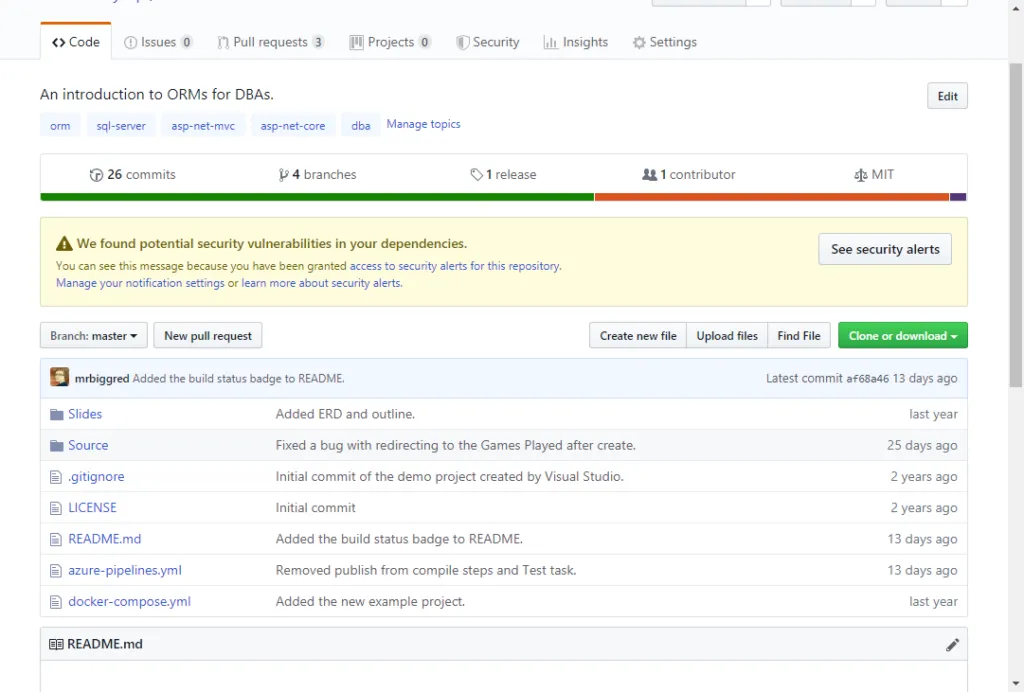
Task: Open the Insights tab
Action: 575,42
